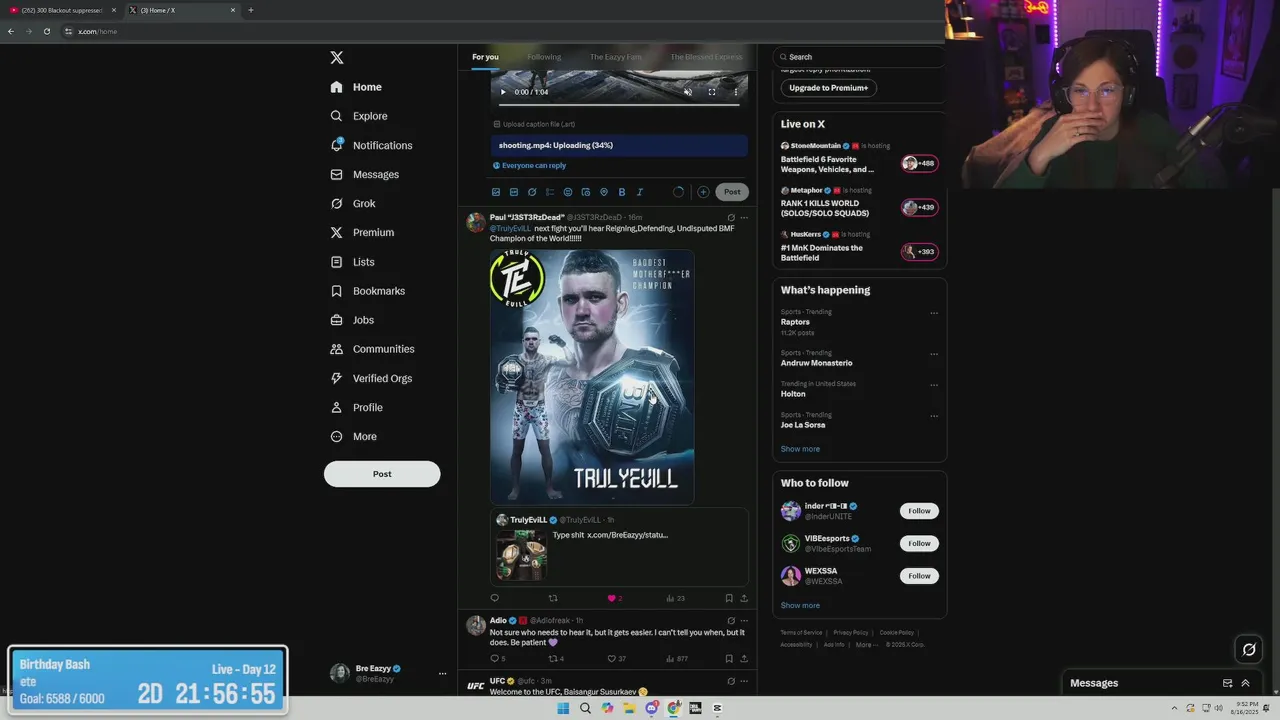The height and width of the screenshot is (720, 1280).
Task: Like Adio's post with 37 likes
Action: [x=616, y=659]
